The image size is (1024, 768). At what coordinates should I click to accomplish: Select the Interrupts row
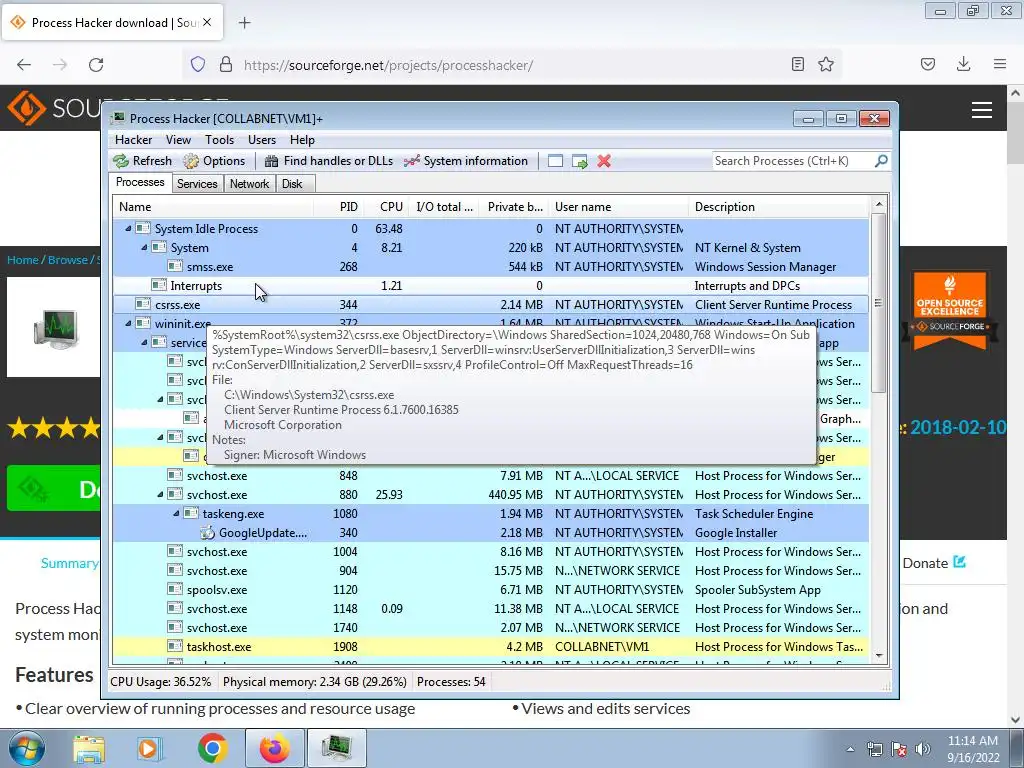point(490,285)
